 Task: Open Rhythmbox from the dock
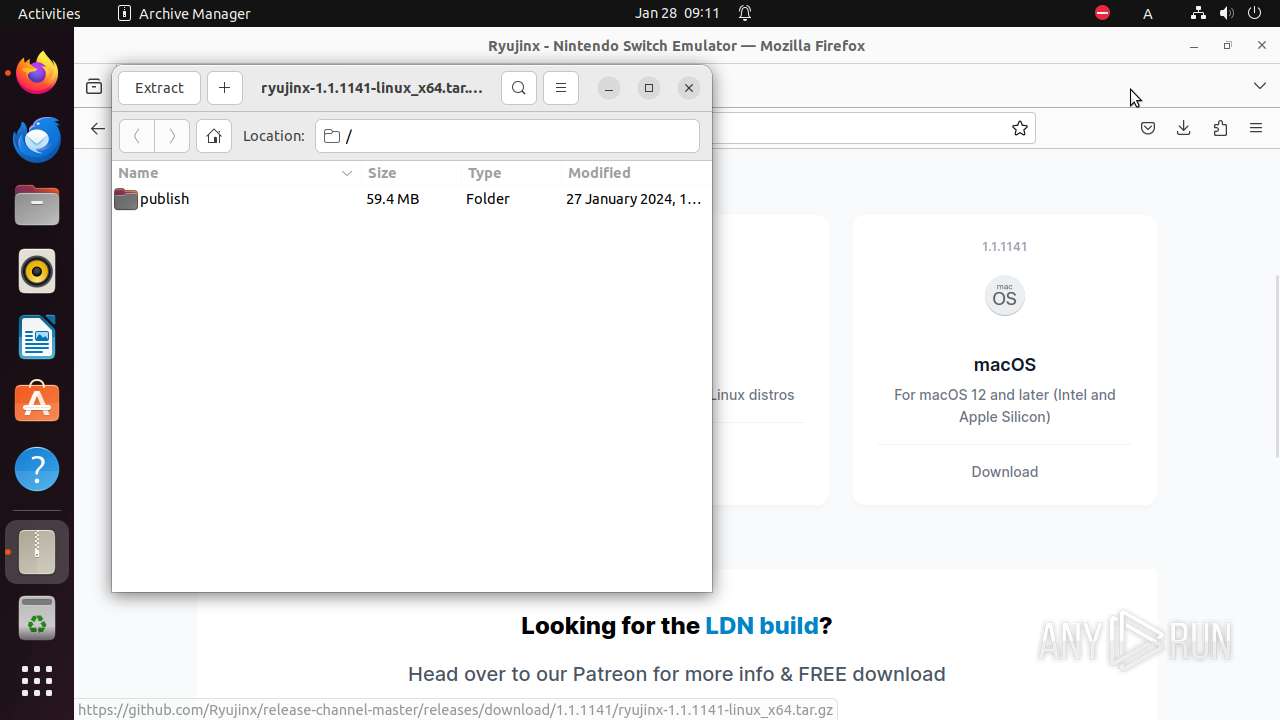tap(37, 271)
